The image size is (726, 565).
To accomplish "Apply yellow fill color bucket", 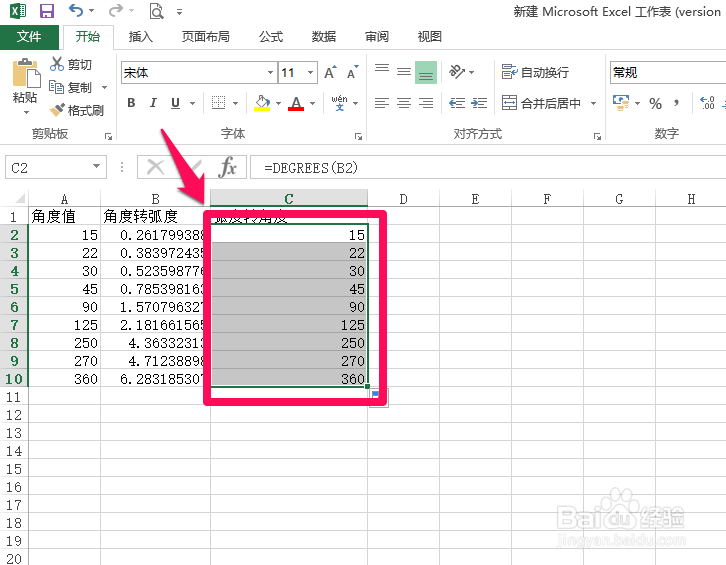I will [x=262, y=103].
